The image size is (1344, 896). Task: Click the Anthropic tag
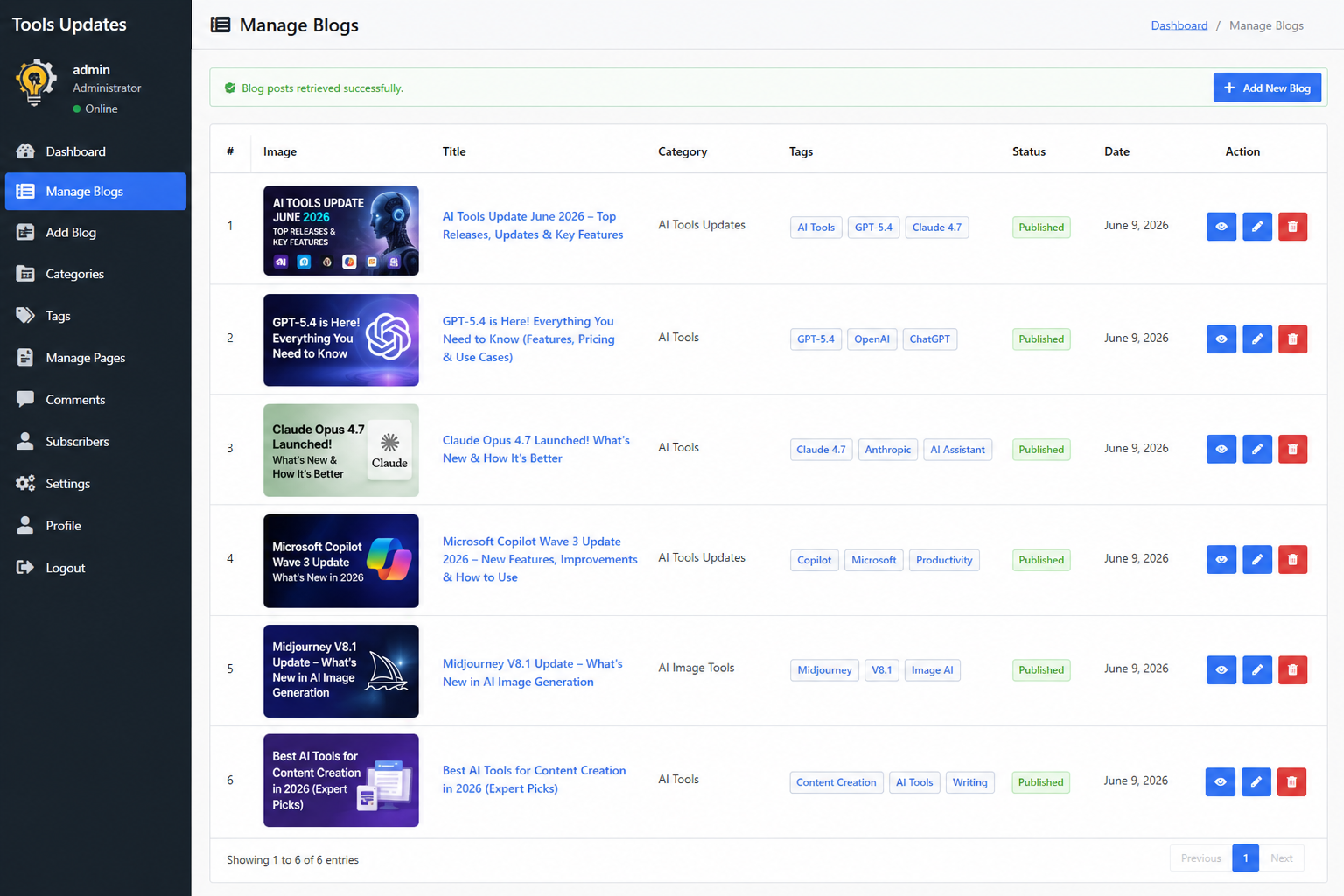click(888, 450)
